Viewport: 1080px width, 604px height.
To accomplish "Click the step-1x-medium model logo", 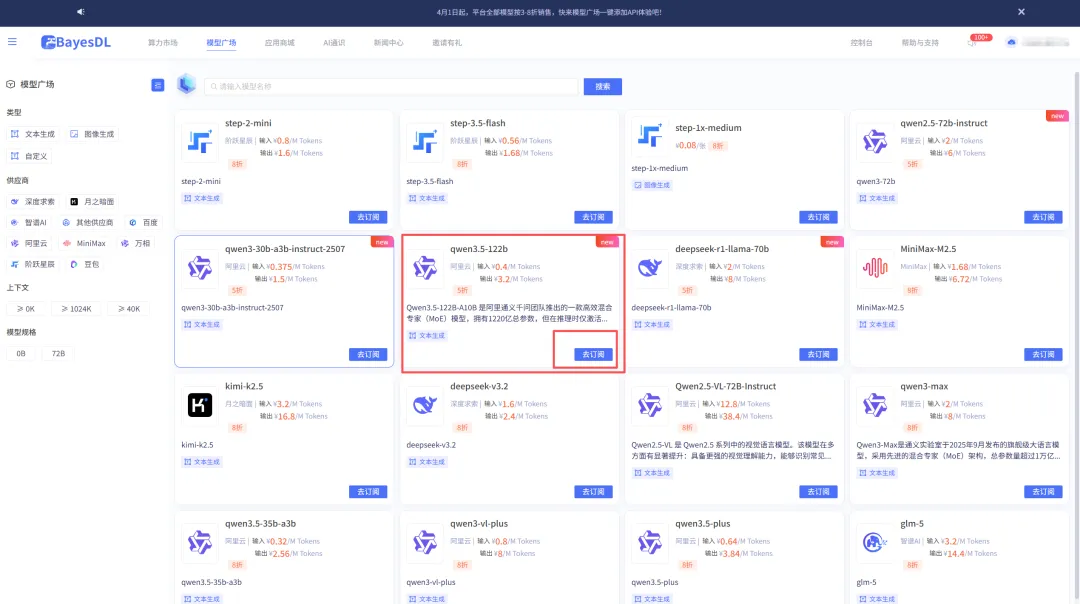I will tap(650, 136).
